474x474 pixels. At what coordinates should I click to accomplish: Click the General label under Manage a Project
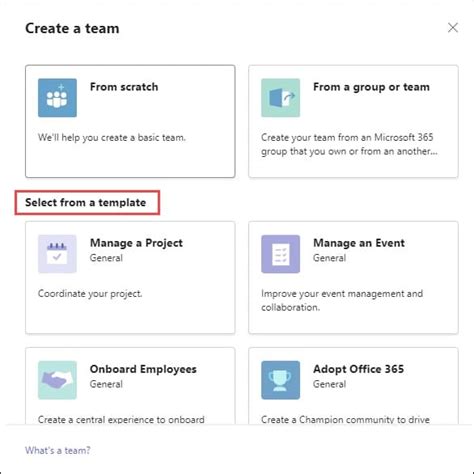[106, 258]
